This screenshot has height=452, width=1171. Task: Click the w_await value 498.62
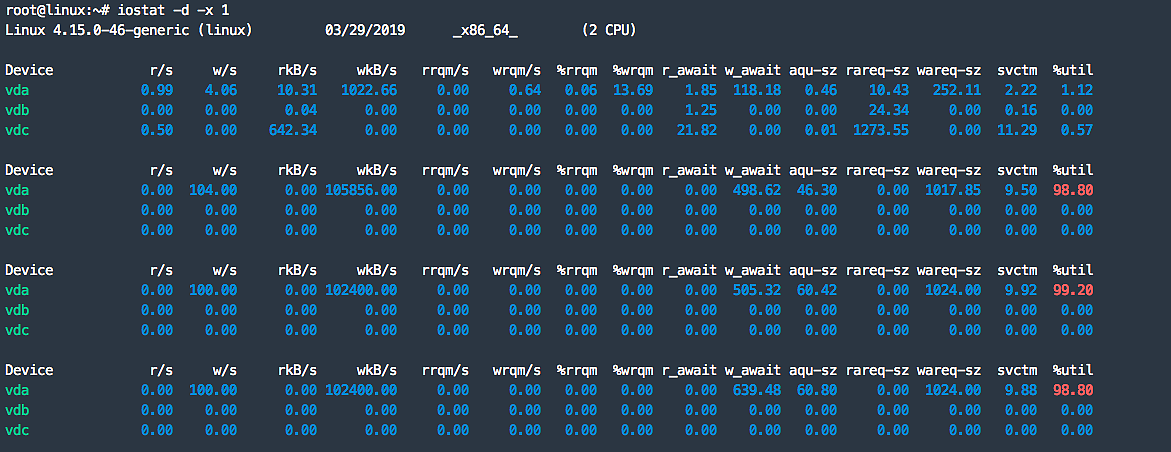[752, 190]
